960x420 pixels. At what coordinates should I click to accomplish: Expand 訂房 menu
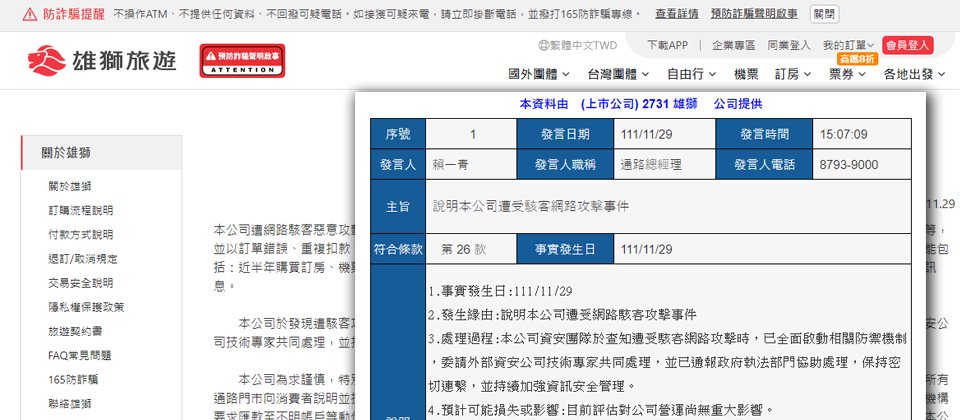pos(793,74)
